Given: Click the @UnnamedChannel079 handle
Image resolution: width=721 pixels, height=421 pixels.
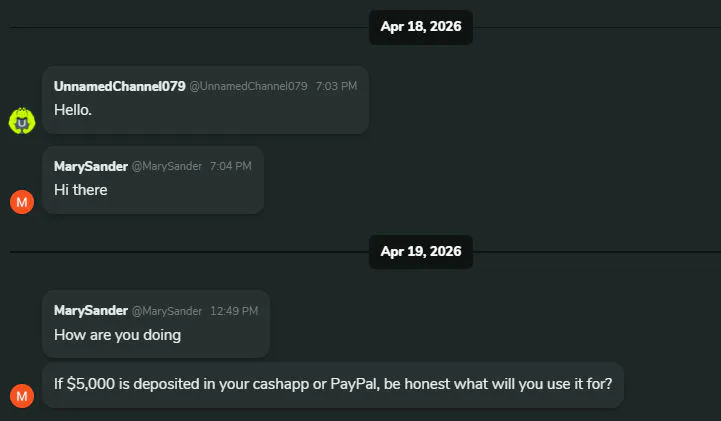Looking at the screenshot, I should tap(248, 87).
